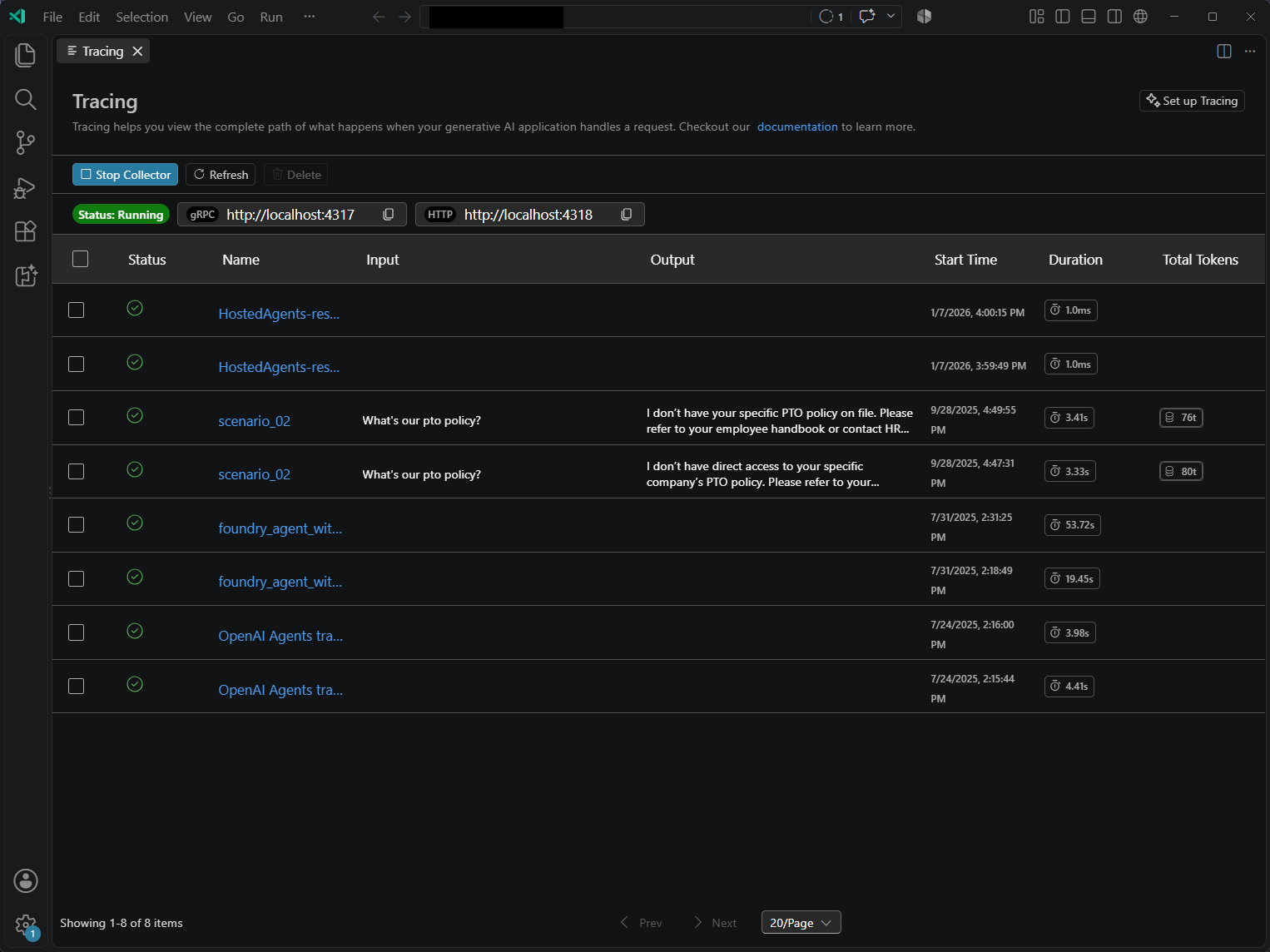1270x952 pixels.
Task: Toggle the select-all header checkbox
Action: 81,259
